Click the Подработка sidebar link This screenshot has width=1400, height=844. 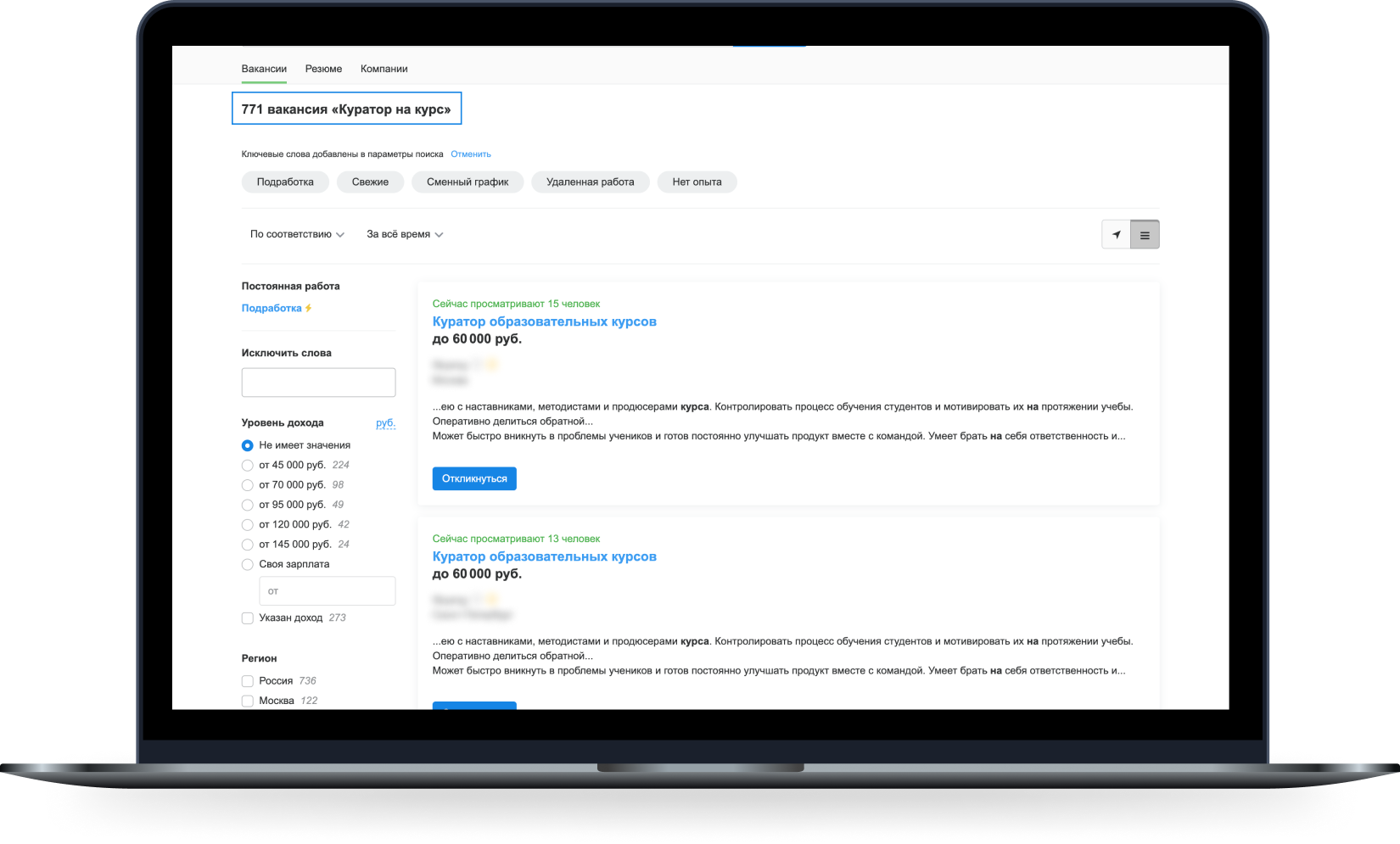tap(272, 309)
